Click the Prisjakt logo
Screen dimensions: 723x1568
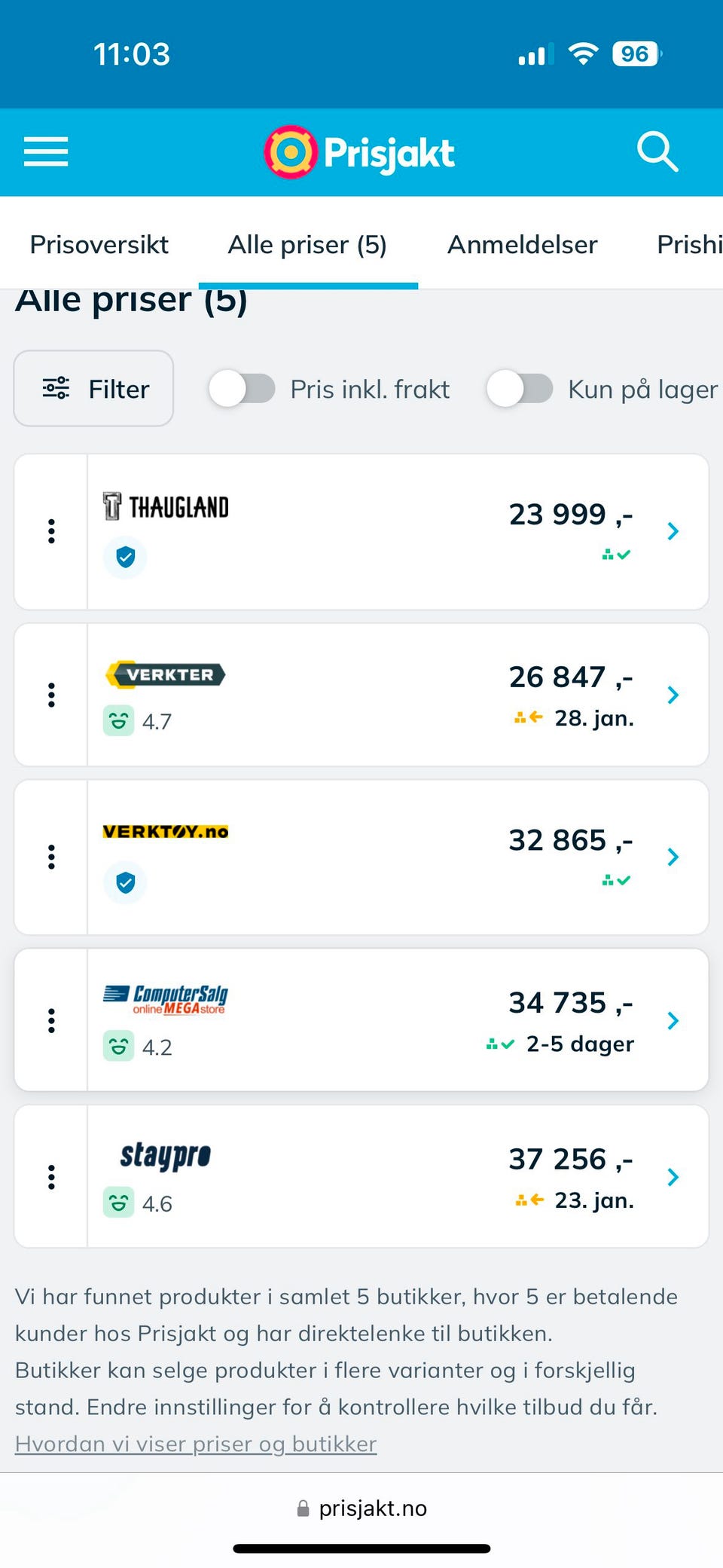tap(359, 152)
